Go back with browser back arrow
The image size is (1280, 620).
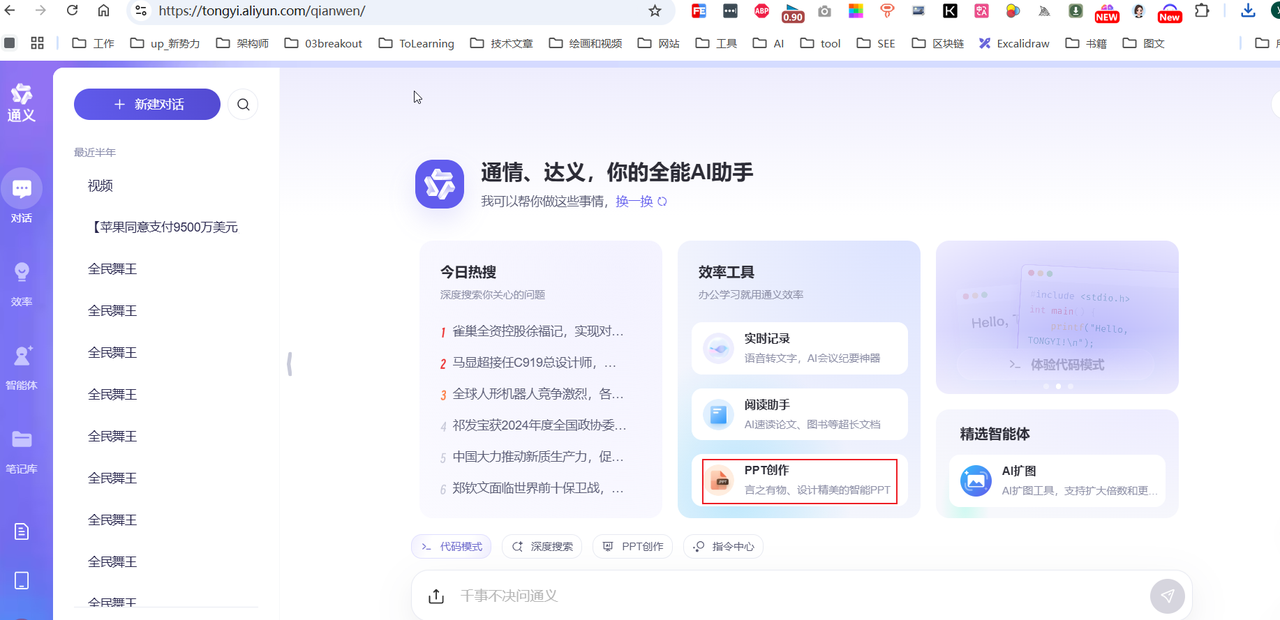click(11, 11)
